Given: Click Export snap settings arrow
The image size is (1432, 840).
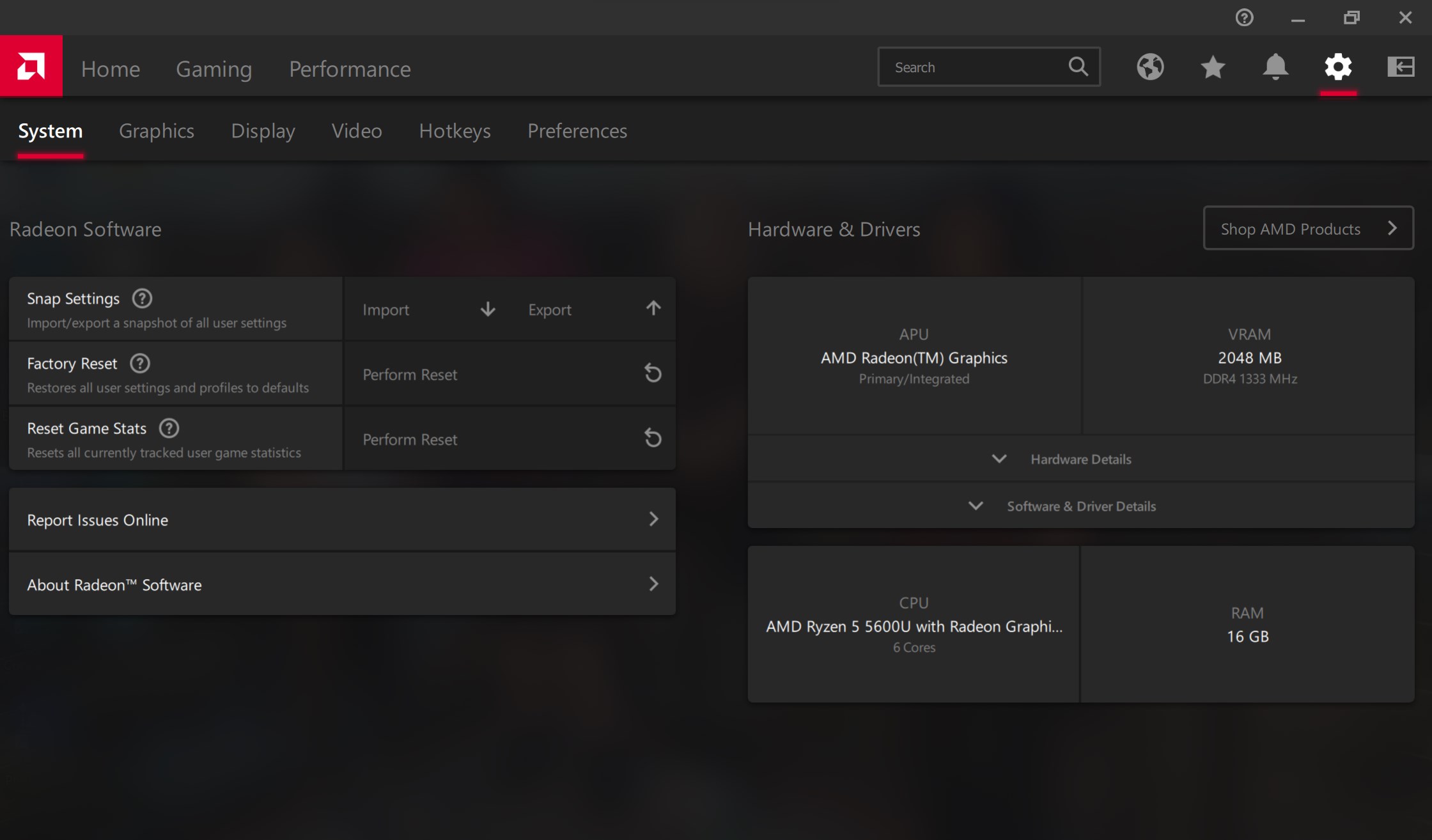Looking at the screenshot, I should pos(654,308).
